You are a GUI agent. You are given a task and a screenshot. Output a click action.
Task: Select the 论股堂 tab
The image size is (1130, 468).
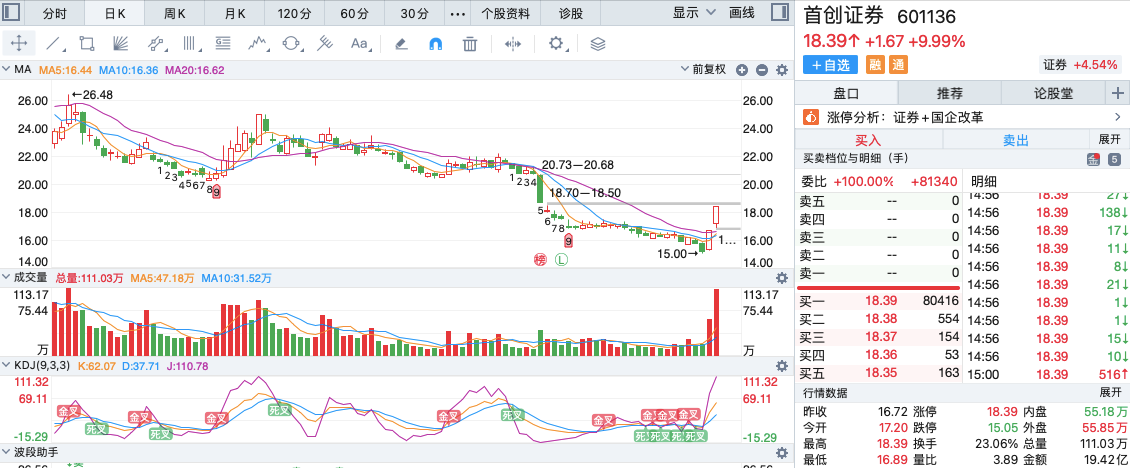pyautogui.click(x=1053, y=93)
